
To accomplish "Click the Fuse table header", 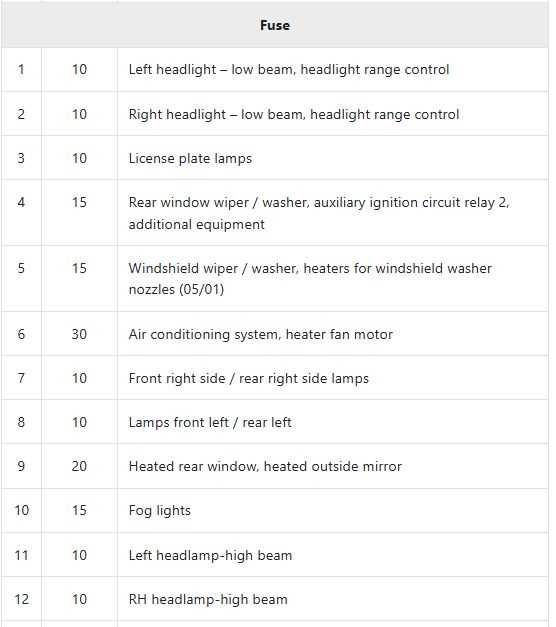I will click(x=275, y=25).
